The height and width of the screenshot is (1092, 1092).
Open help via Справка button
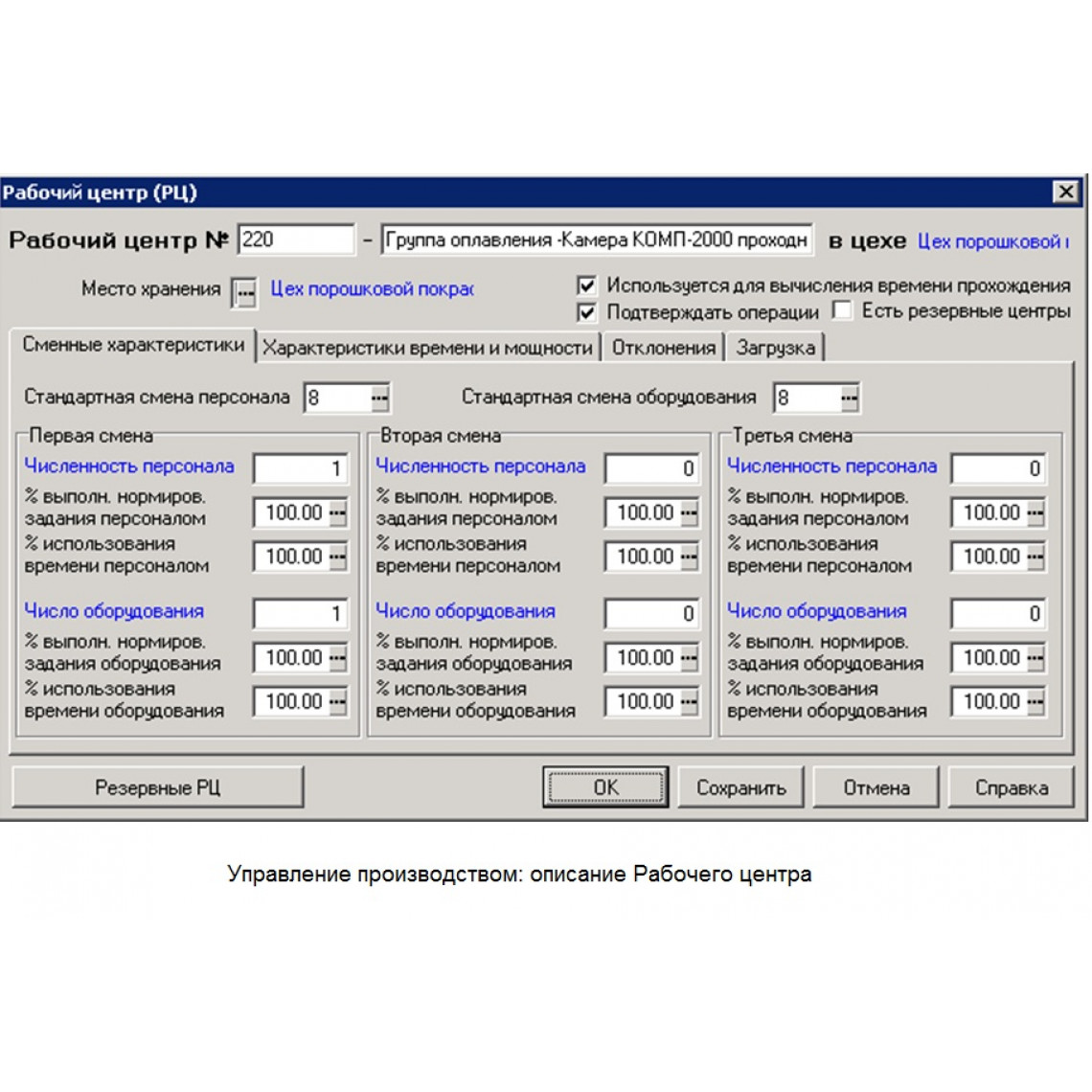1012,787
